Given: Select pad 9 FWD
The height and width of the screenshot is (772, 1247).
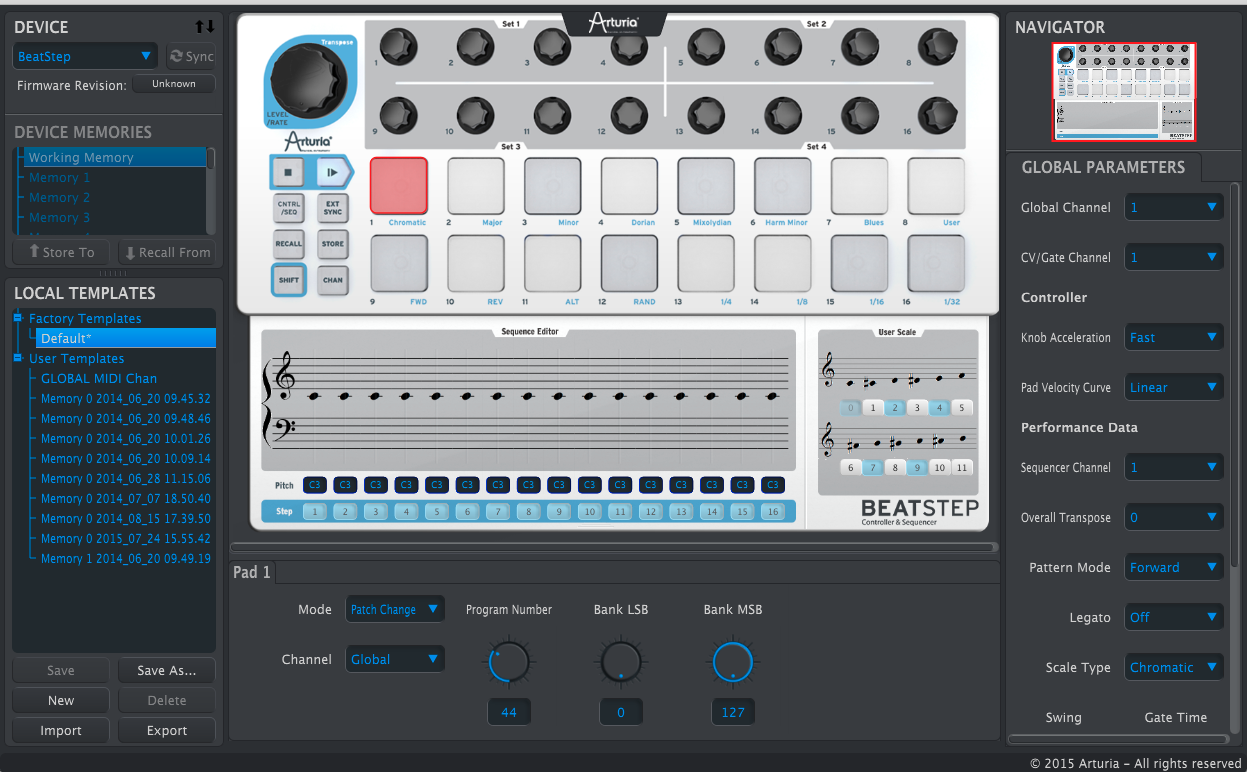Looking at the screenshot, I should pos(398,263).
